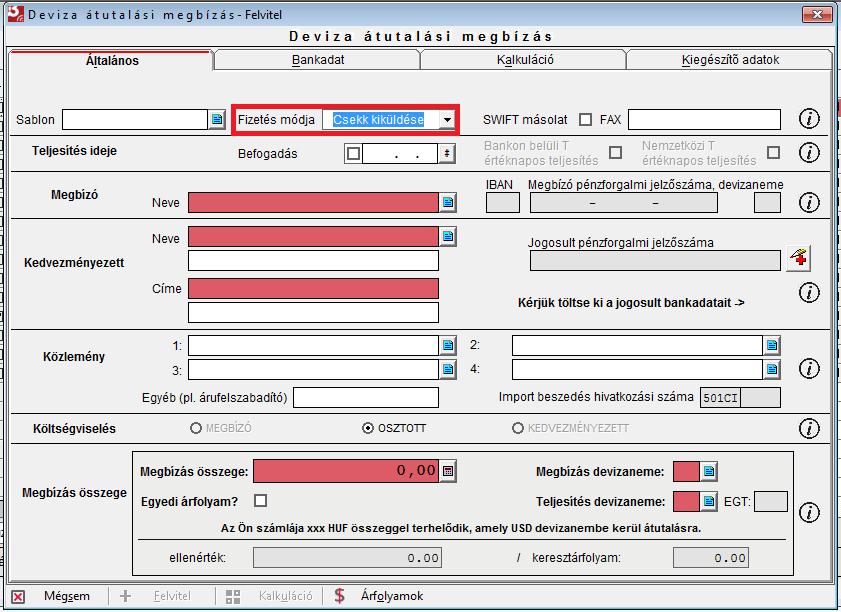Viewport: 841px width, 612px height.
Task: Click the Kalkuláció button in bottom bar
Action: click(270, 596)
